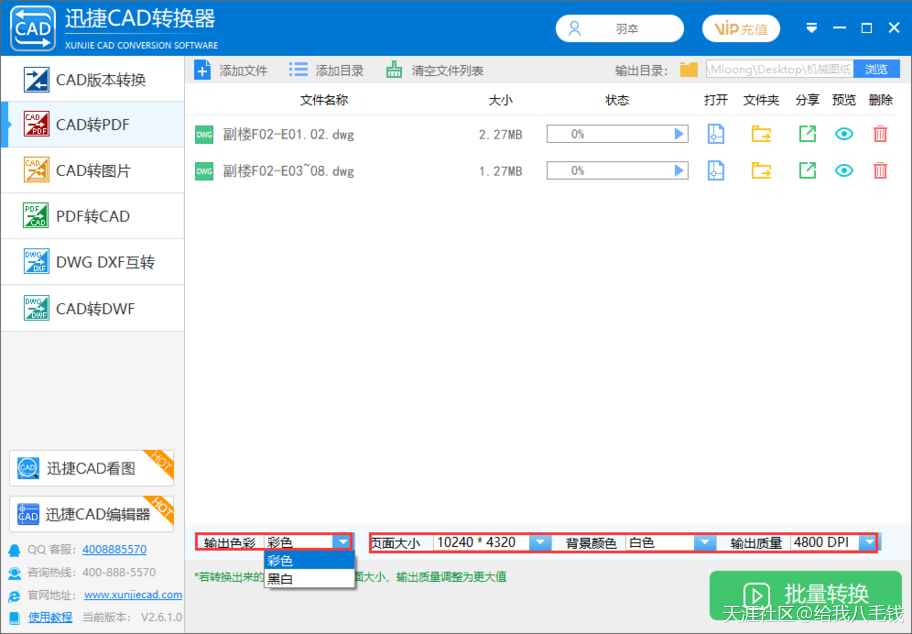This screenshot has height=634, width=912.
Task: Expand the 输出质量 DPI dropdown
Action: click(869, 543)
